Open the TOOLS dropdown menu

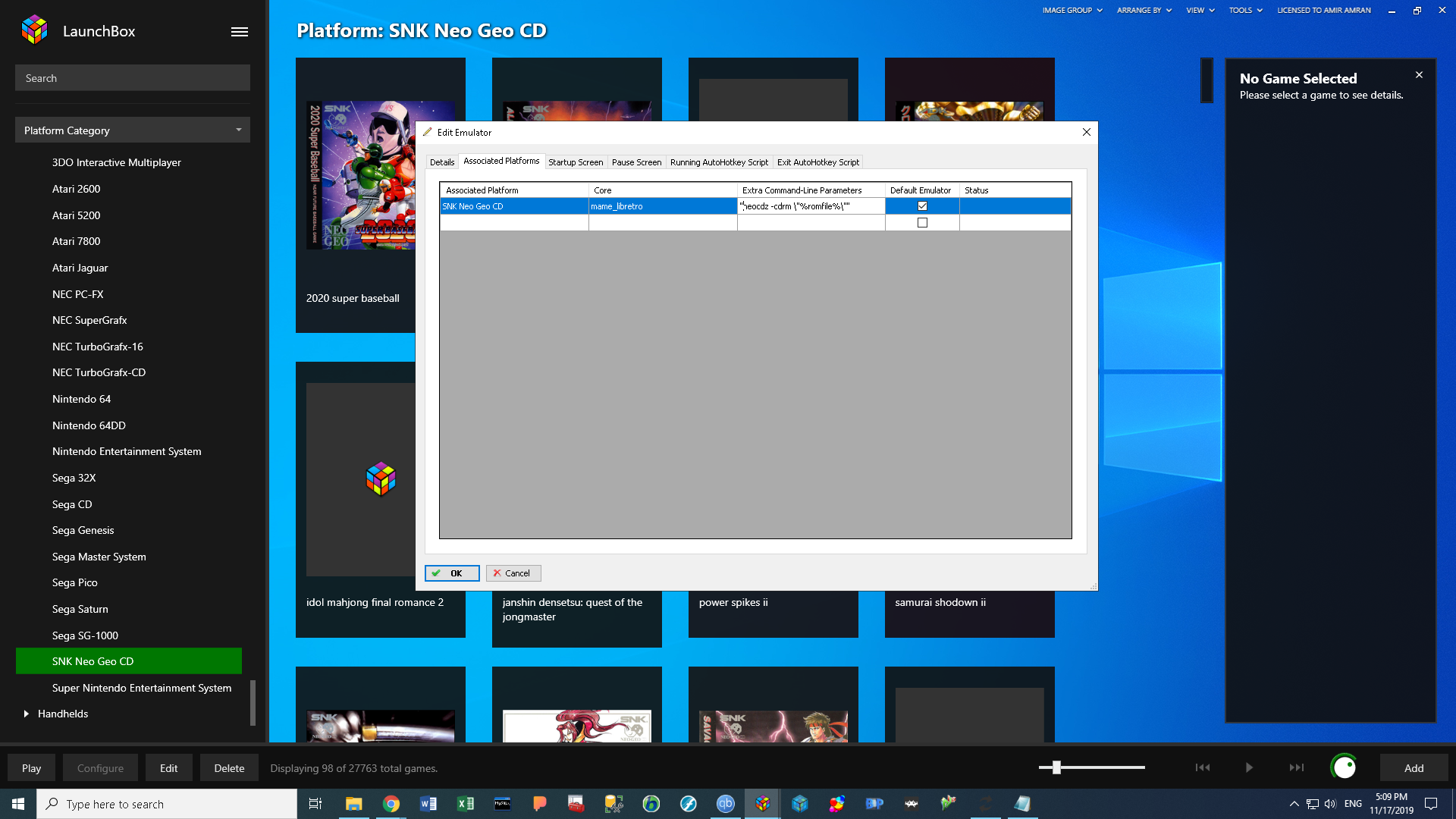1246,11
